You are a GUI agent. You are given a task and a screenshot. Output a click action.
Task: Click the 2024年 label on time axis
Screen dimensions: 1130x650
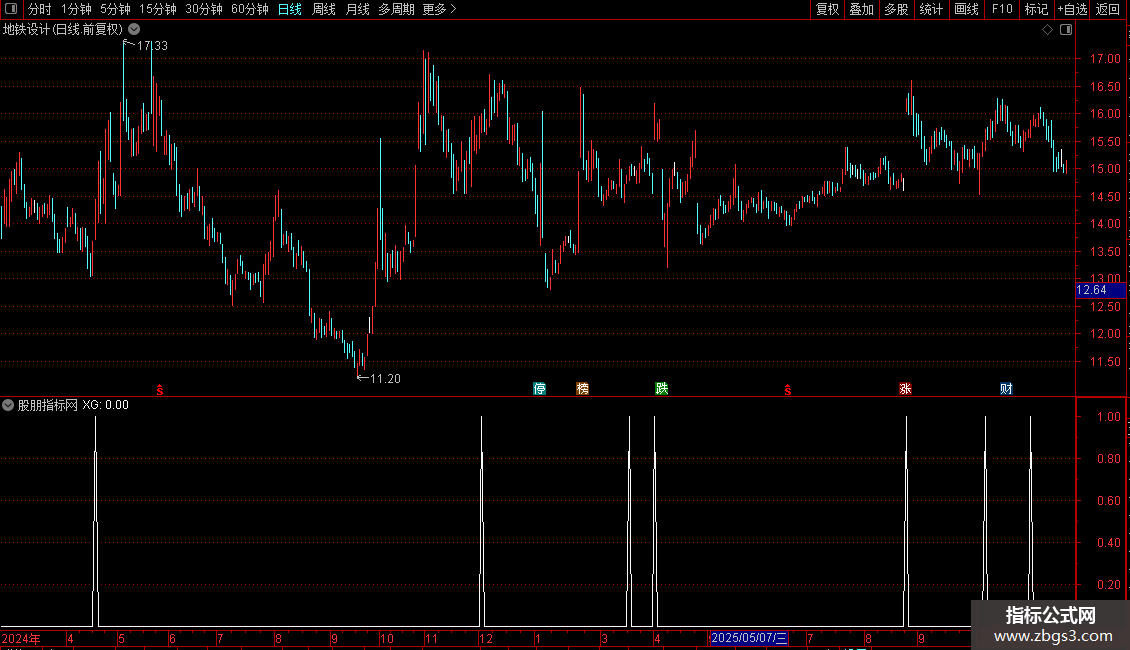22,638
